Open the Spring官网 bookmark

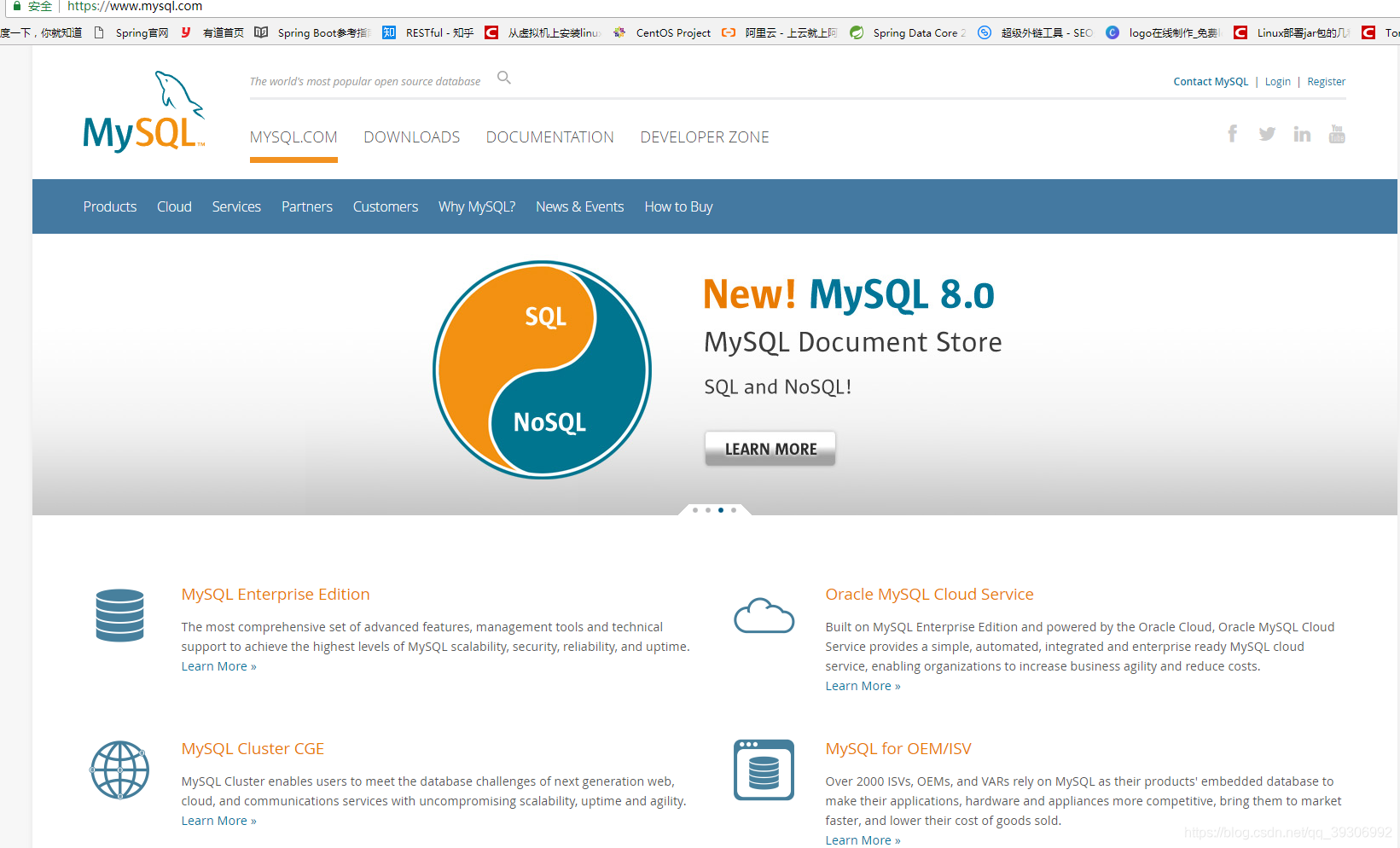pos(131,32)
